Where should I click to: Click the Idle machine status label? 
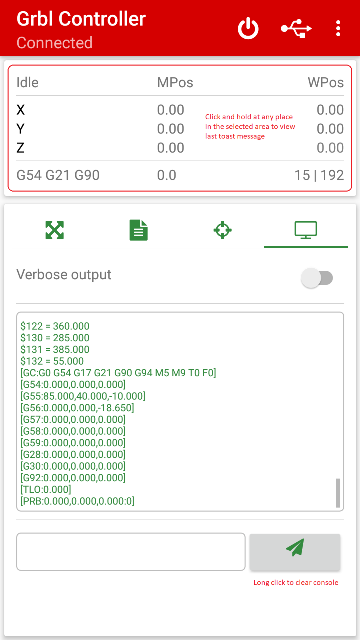(27, 82)
